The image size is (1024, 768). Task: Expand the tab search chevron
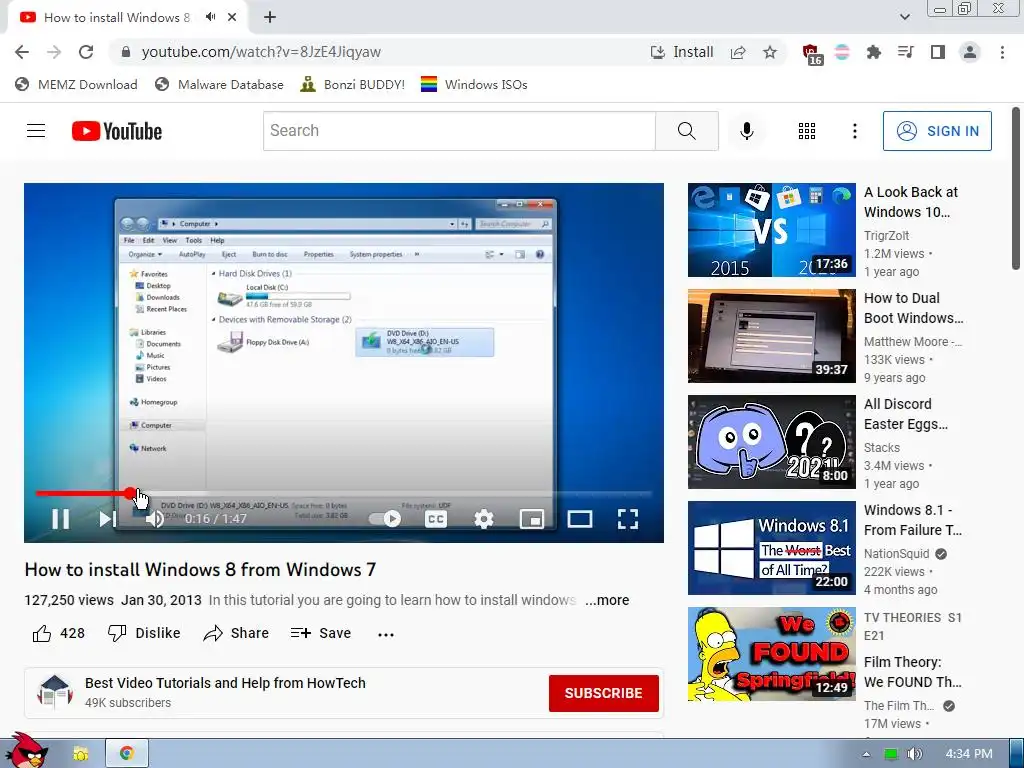click(904, 17)
